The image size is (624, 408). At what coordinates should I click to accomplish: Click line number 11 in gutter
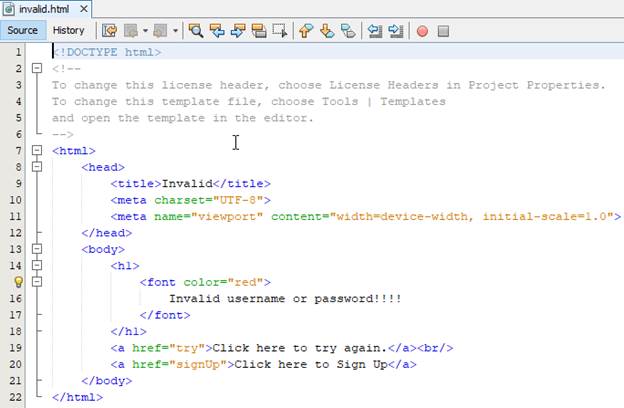pos(15,217)
